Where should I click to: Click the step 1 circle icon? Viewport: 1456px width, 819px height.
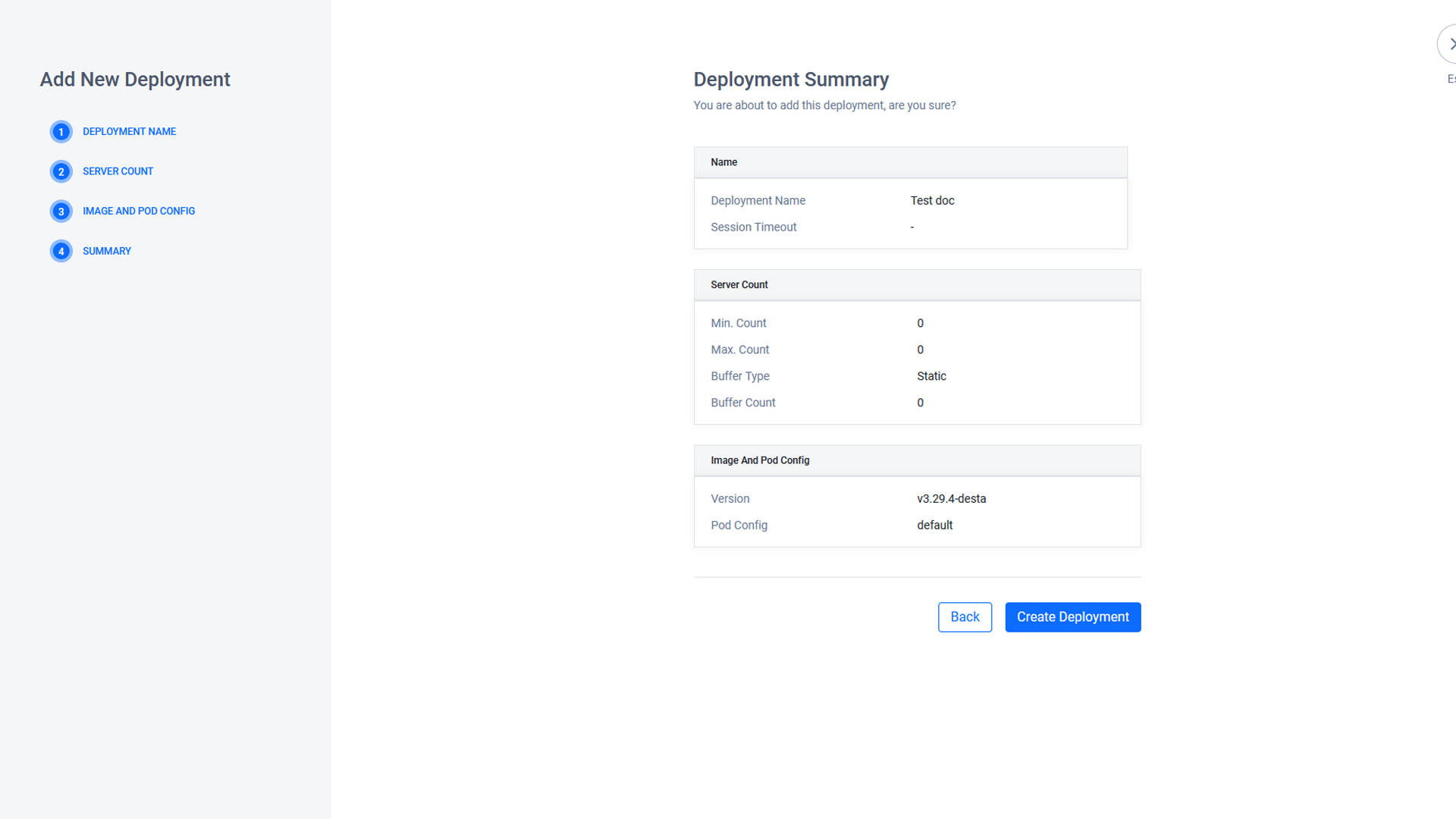click(61, 132)
